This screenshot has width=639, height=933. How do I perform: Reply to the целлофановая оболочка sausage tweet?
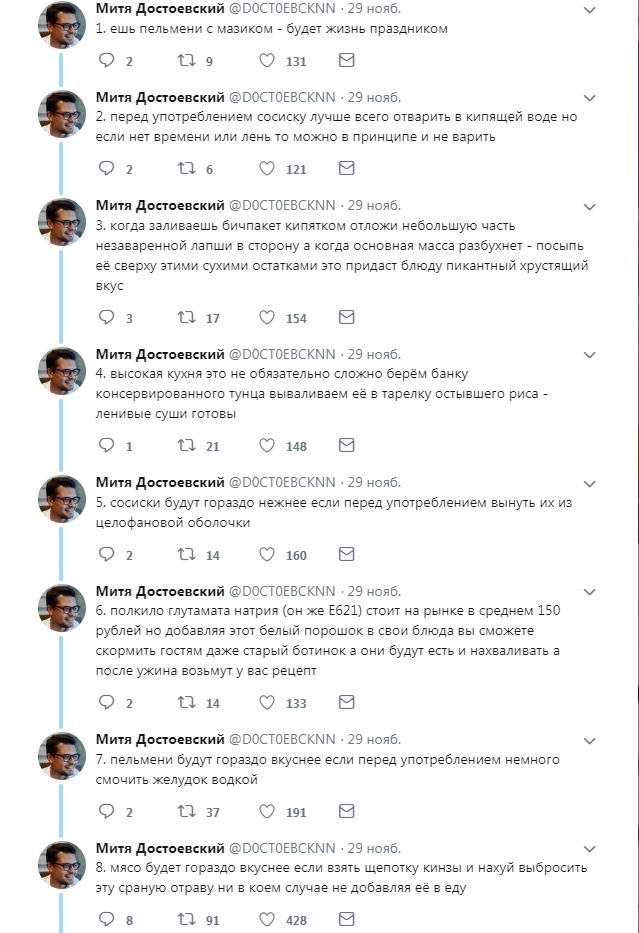107,555
